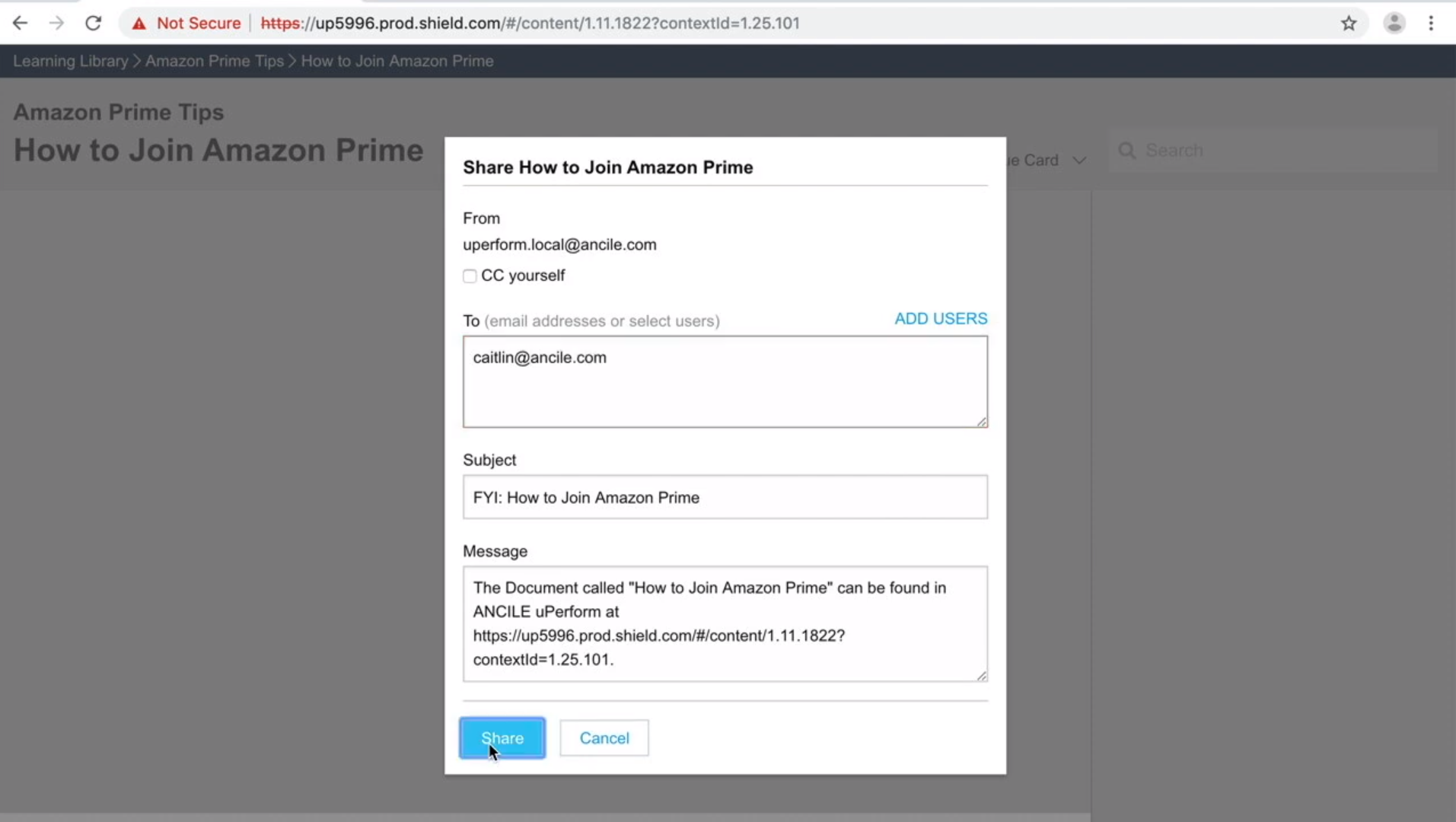Reload the page with refresh icon
The height and width of the screenshot is (822, 1456).
[94, 23]
